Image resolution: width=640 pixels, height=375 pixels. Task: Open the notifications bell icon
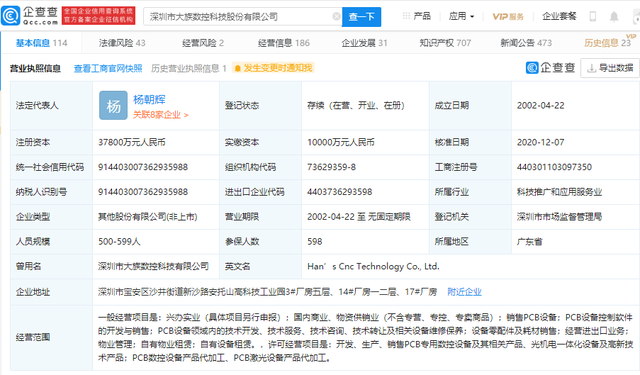point(614,16)
